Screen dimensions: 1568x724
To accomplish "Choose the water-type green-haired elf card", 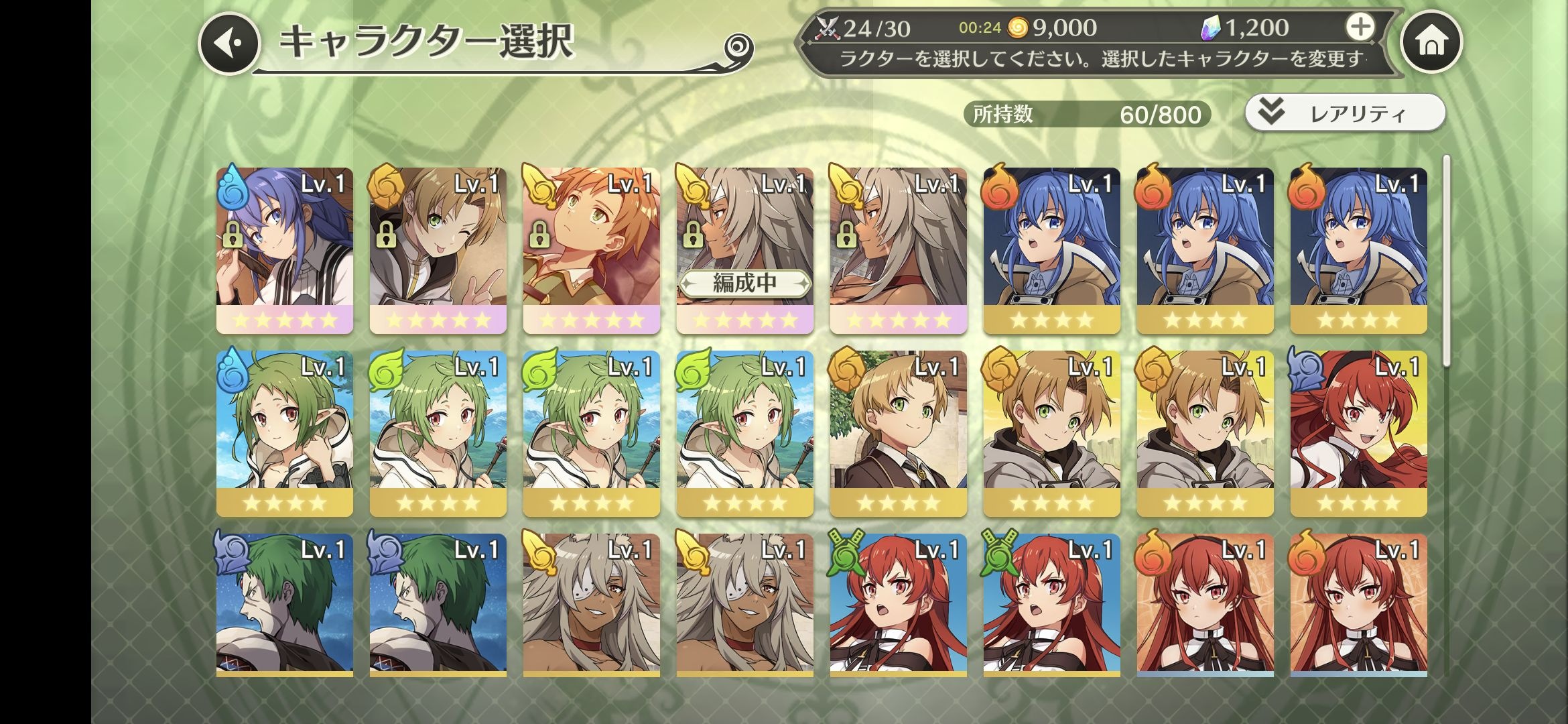I will pos(285,434).
